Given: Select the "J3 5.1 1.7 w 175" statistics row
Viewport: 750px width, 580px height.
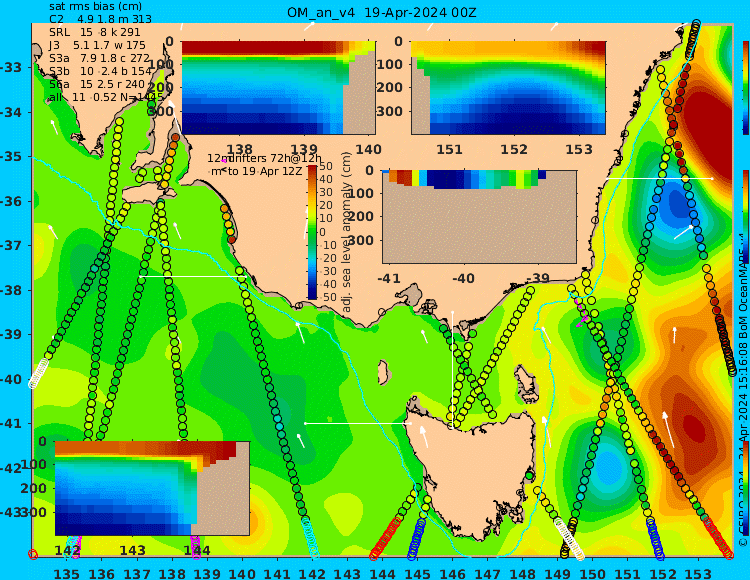Looking at the screenshot, I should coord(97,45).
